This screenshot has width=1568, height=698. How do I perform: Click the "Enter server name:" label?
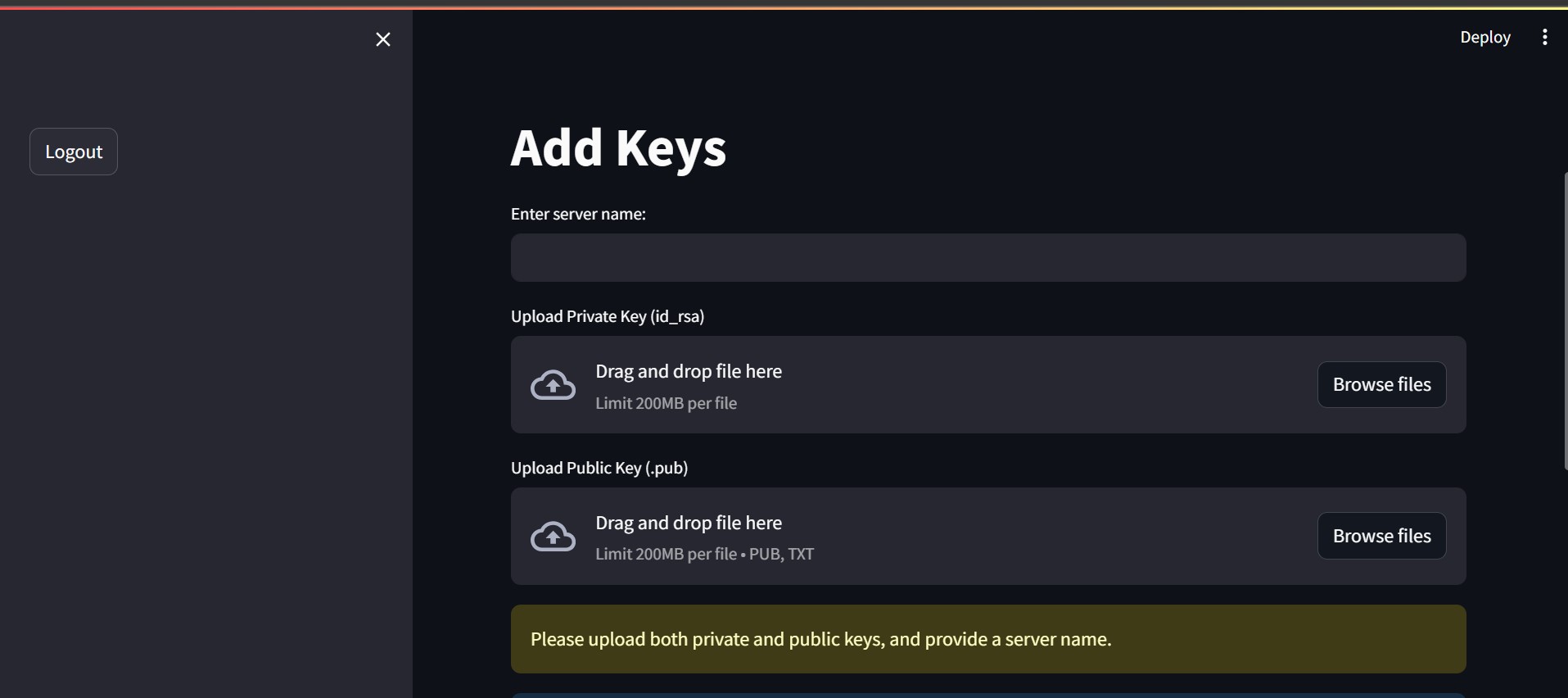pos(578,214)
